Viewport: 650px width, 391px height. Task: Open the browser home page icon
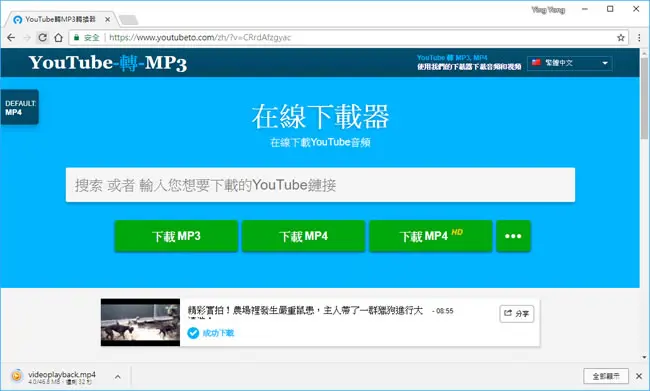[x=58, y=38]
